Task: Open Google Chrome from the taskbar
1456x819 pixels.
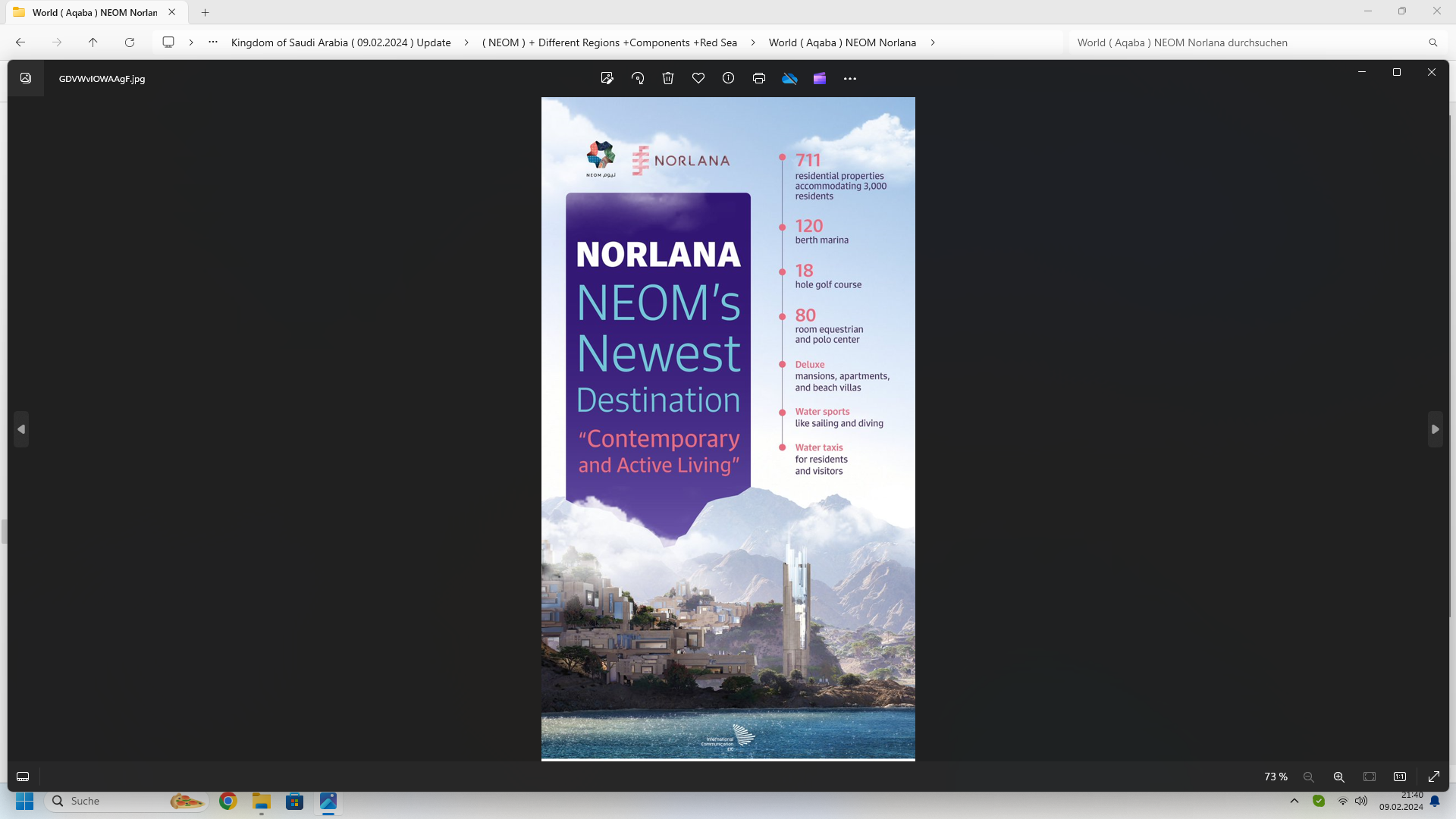Action: pos(228,801)
